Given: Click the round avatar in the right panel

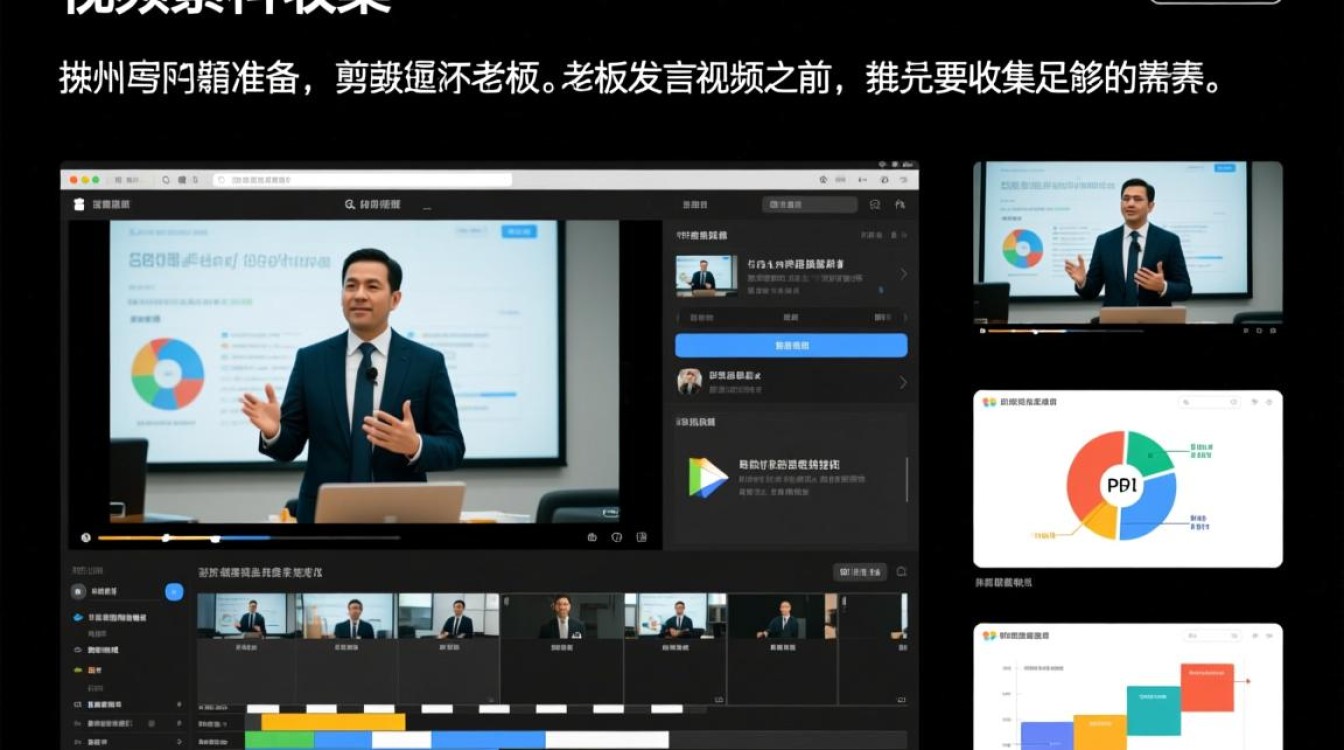Looking at the screenshot, I should tap(689, 381).
